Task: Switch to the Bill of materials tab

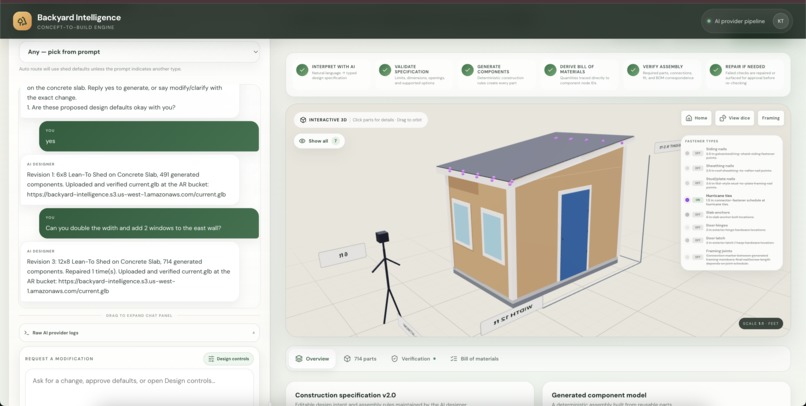Action: [x=474, y=359]
